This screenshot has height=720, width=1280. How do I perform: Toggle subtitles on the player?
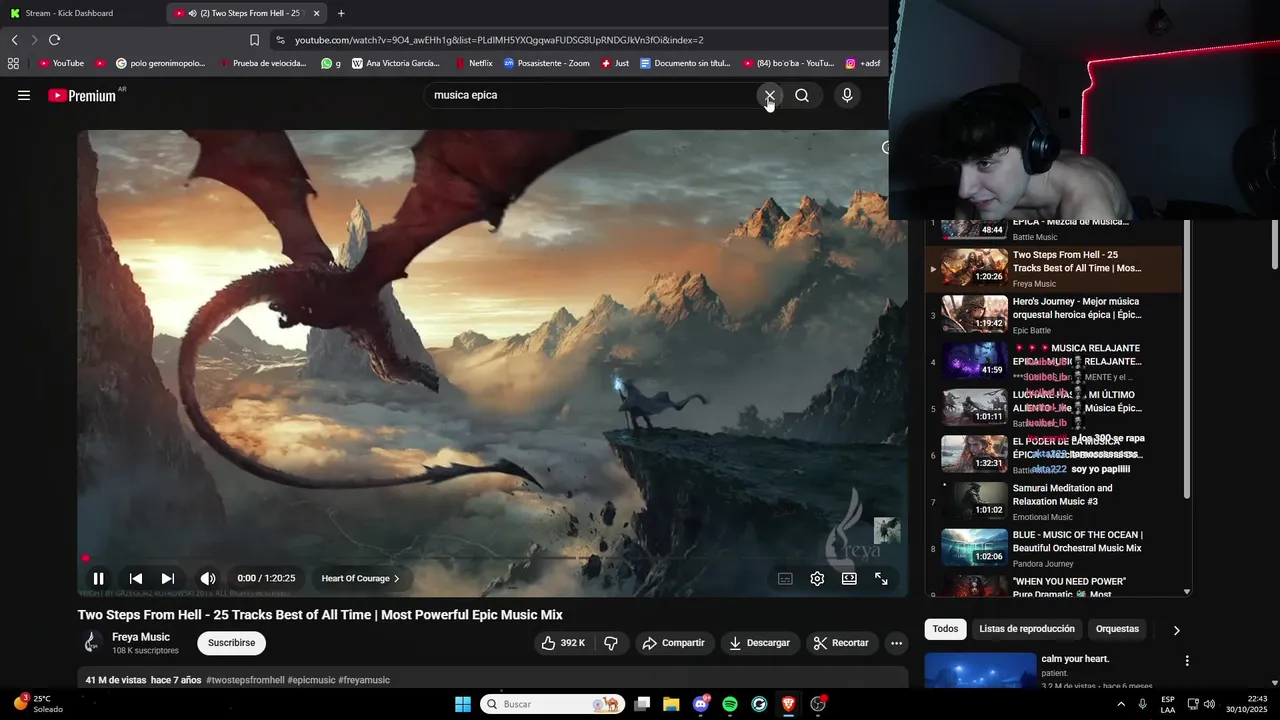[785, 578]
